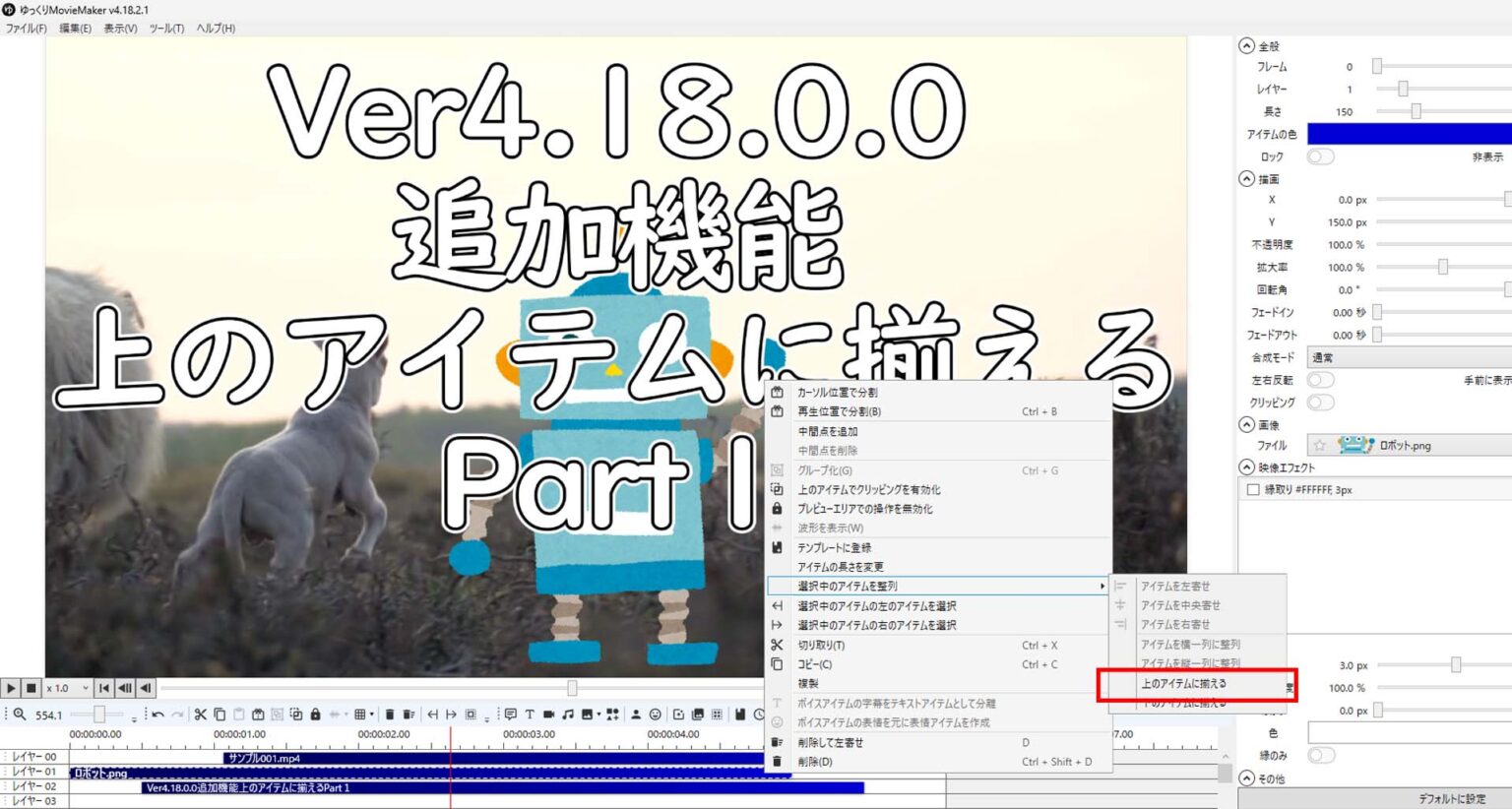Viewport: 1512px width, 809px height.
Task: Turn on the 左右反転 flip toggle
Action: 1319,380
